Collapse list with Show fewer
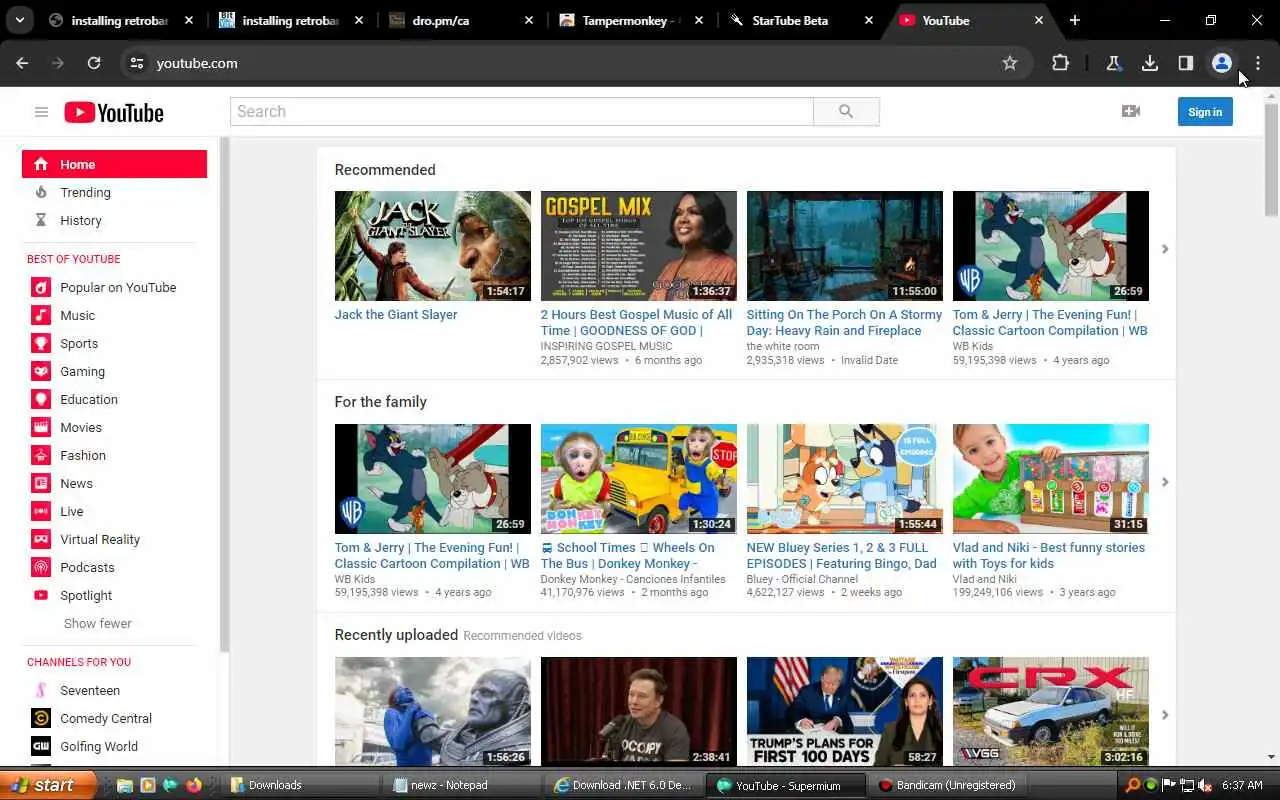This screenshot has width=1280, height=800. (x=98, y=623)
